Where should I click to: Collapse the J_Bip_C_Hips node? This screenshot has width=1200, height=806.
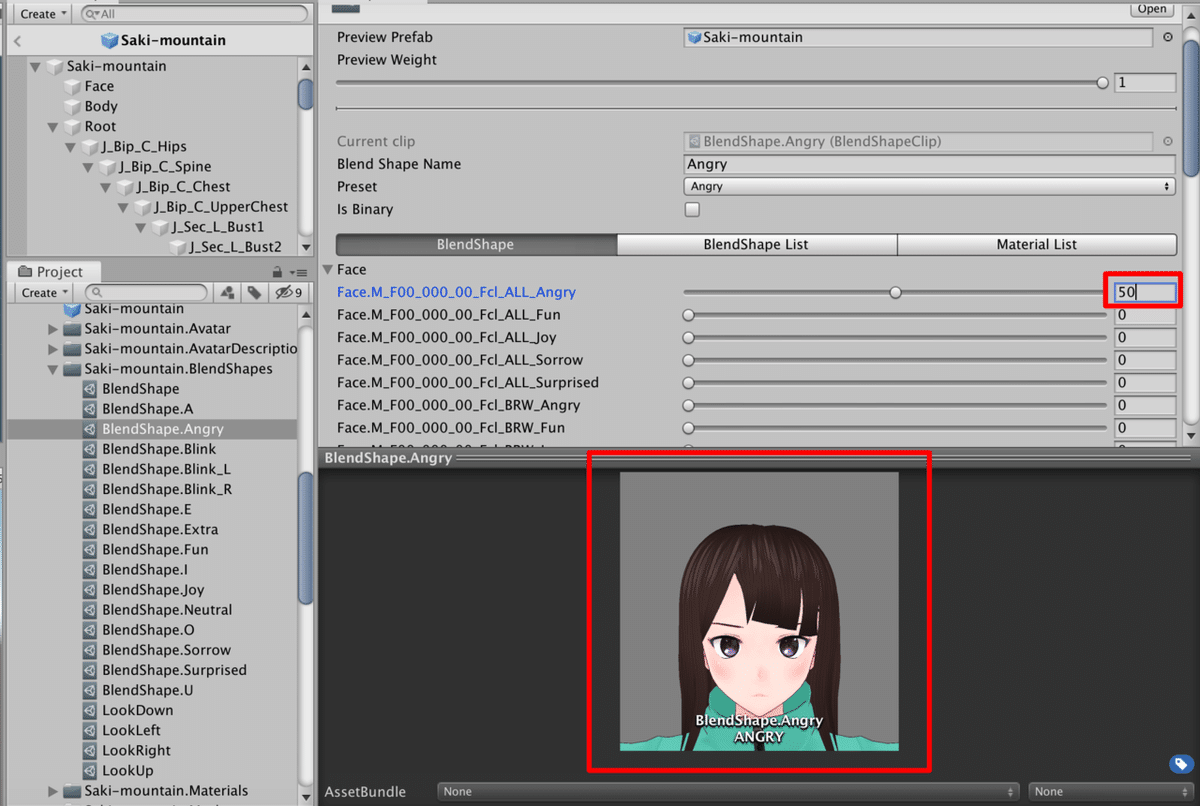(x=71, y=147)
